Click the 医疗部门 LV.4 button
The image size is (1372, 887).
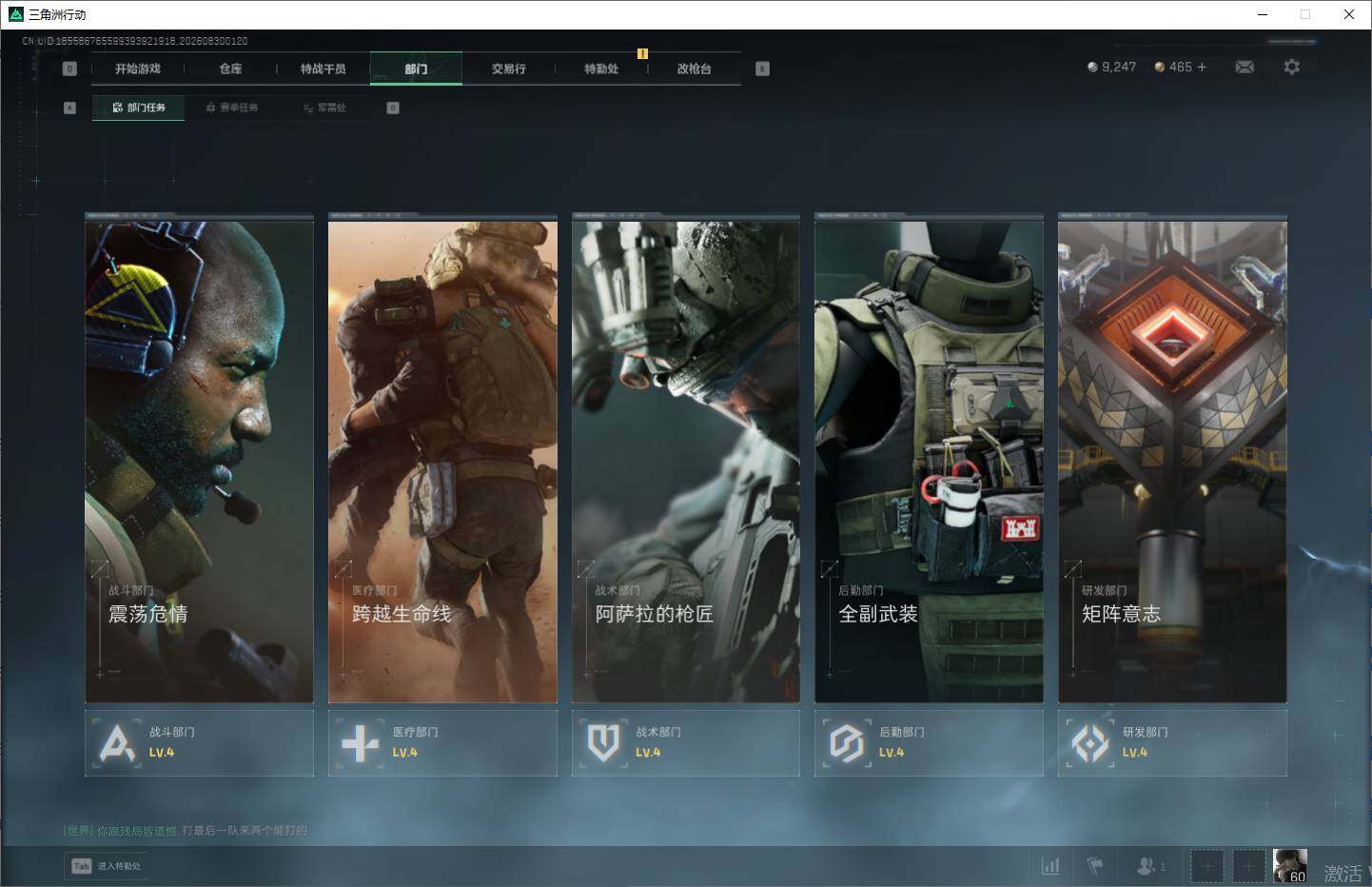[442, 742]
